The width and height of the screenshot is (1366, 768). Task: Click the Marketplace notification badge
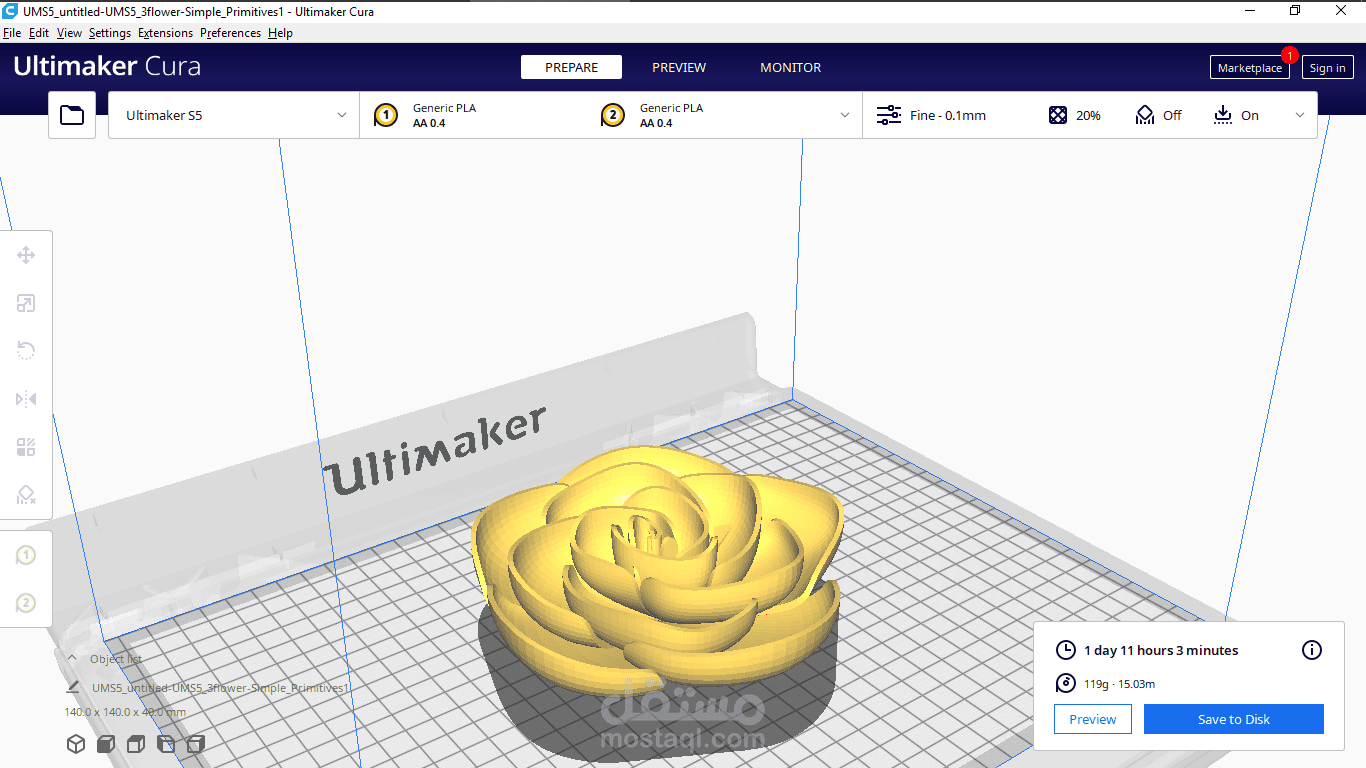pos(1290,55)
